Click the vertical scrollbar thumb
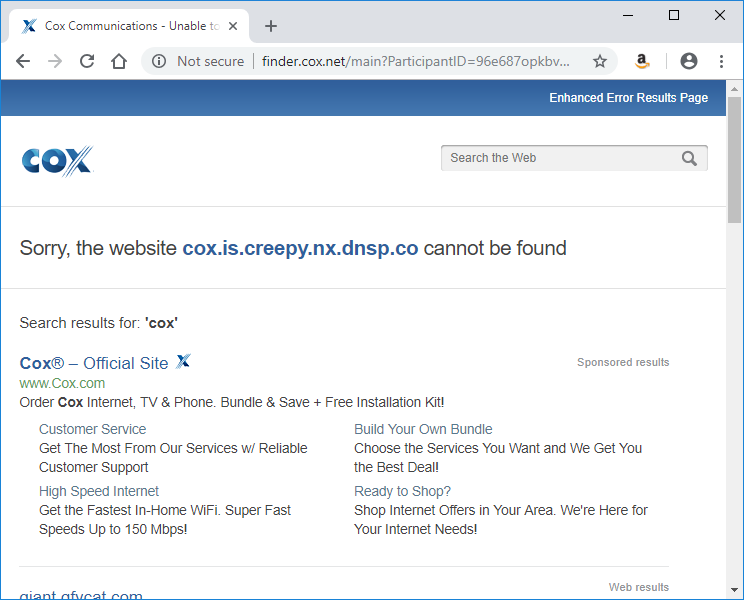Viewport: 744px width, 600px height. [x=735, y=159]
